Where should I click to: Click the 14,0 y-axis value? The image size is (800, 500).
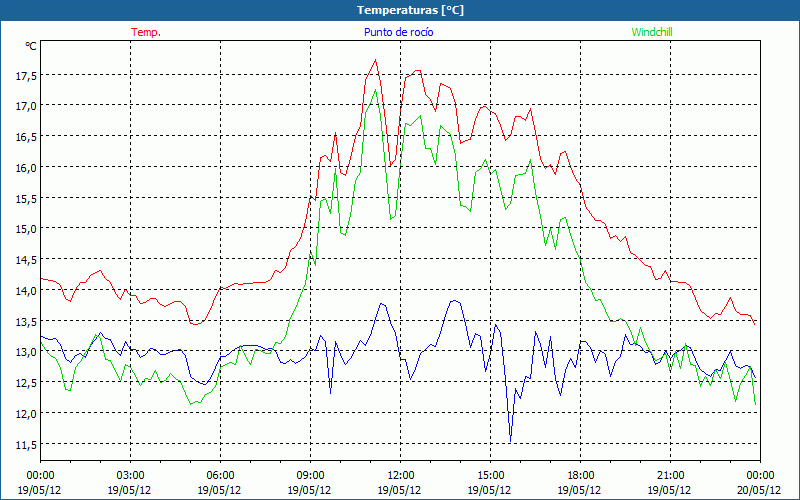click(26, 290)
